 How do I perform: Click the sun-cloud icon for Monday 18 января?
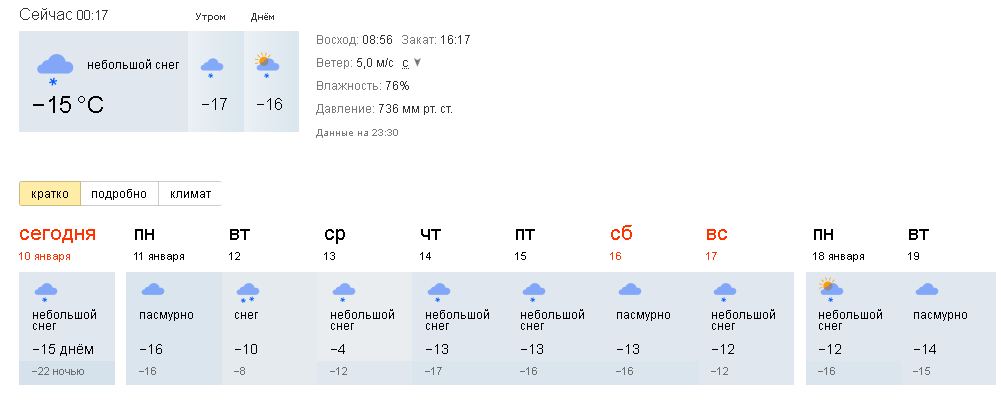(831, 290)
